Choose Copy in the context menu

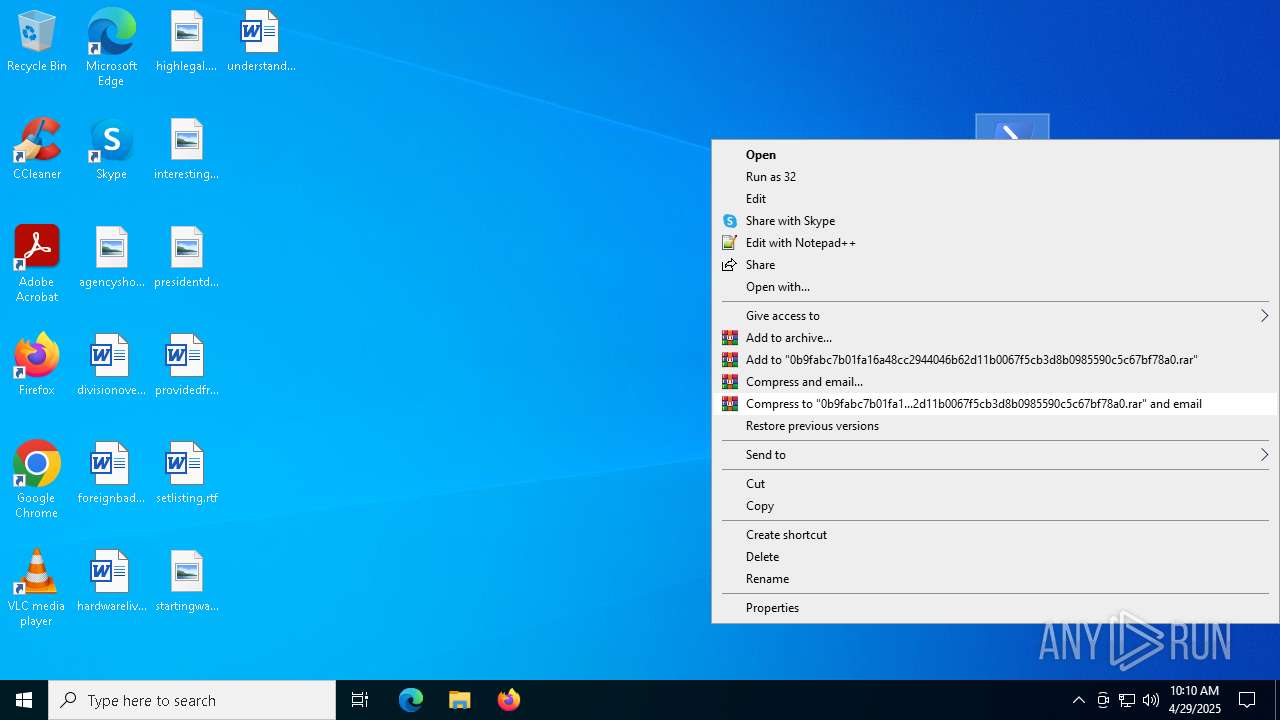(995, 506)
